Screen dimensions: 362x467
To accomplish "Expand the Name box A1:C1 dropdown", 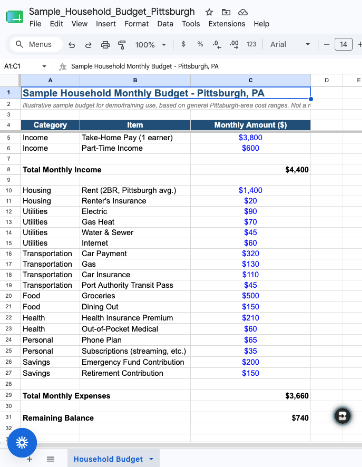I will coord(44,66).
